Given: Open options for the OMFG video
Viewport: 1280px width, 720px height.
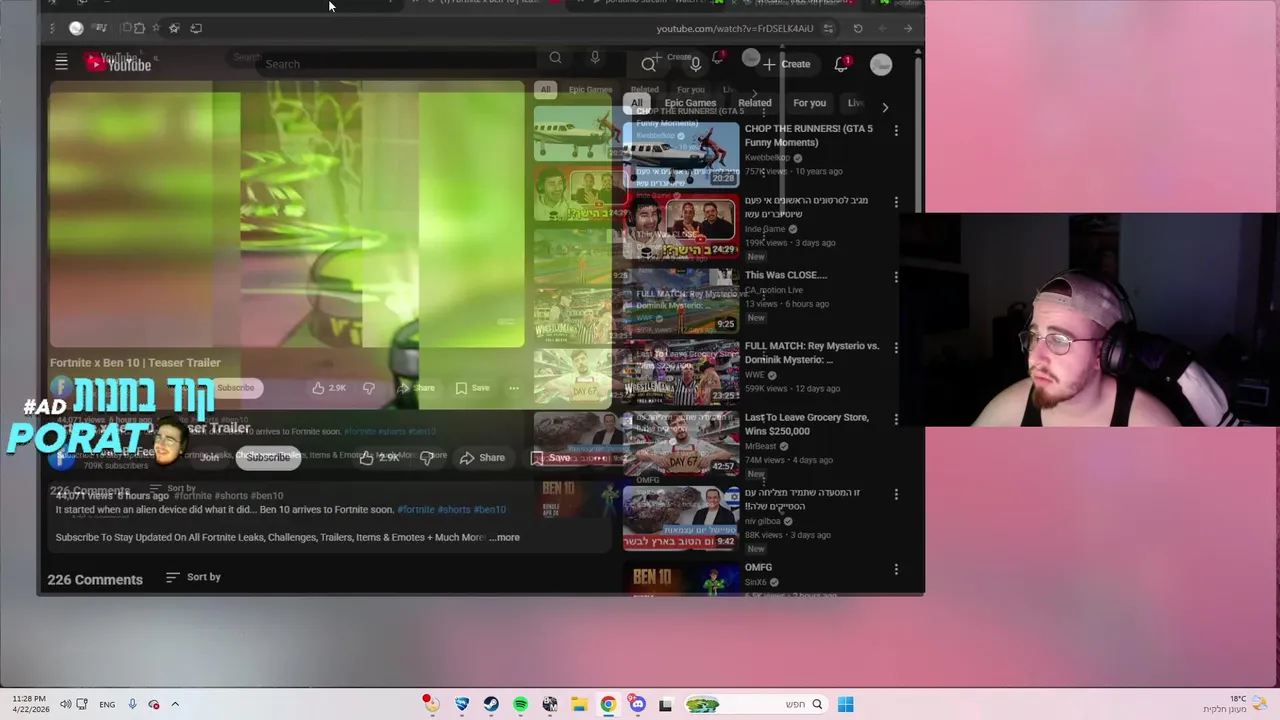Looking at the screenshot, I should coord(896,569).
